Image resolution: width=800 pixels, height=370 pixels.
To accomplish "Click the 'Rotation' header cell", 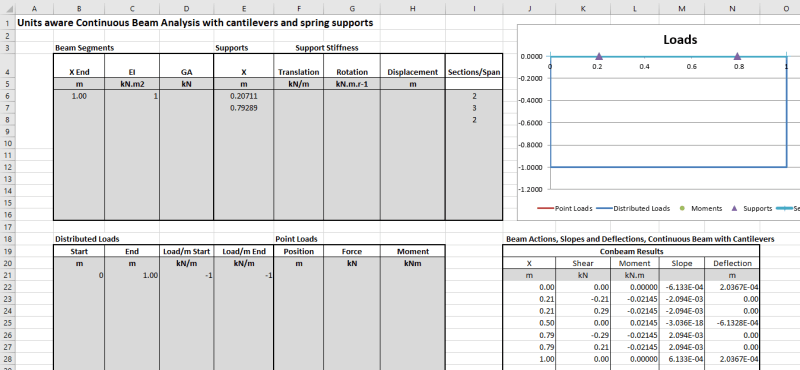I will point(352,72).
